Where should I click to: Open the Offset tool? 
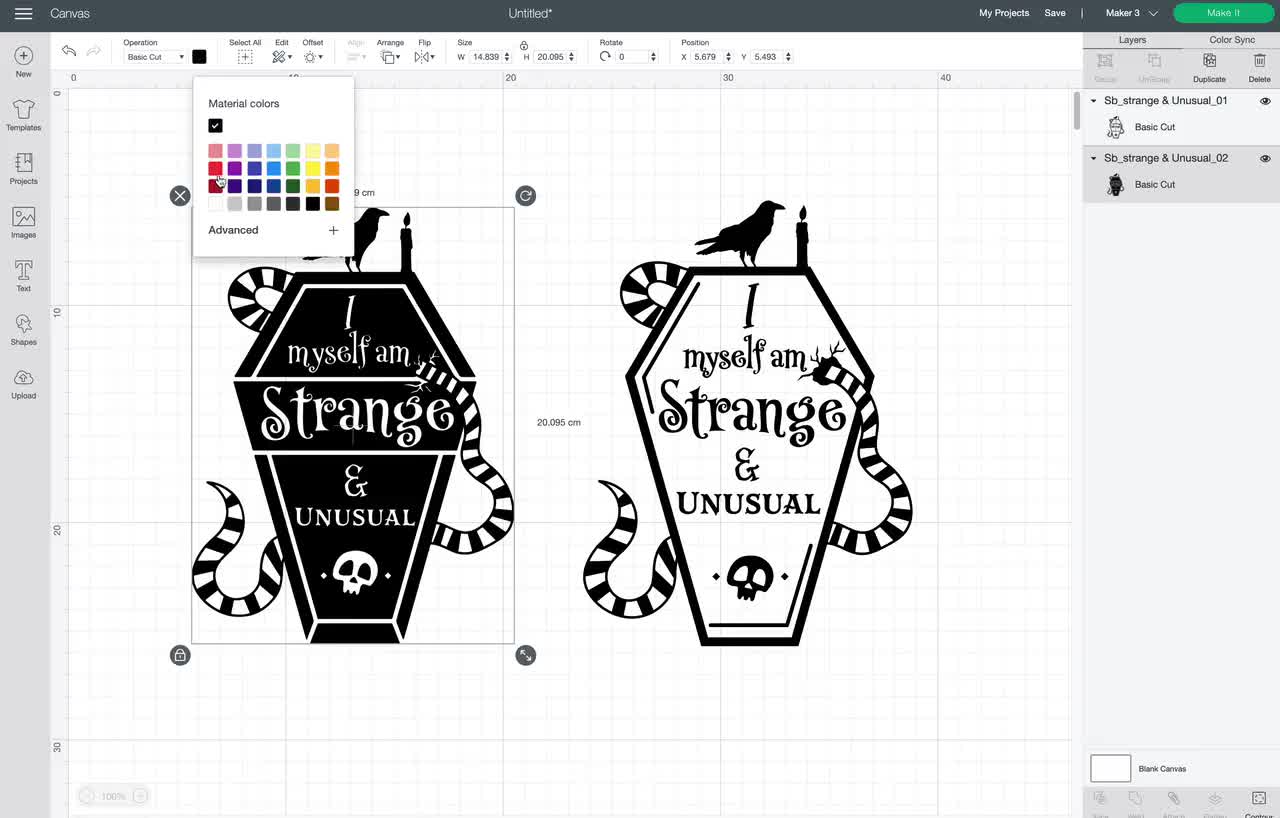[312, 57]
